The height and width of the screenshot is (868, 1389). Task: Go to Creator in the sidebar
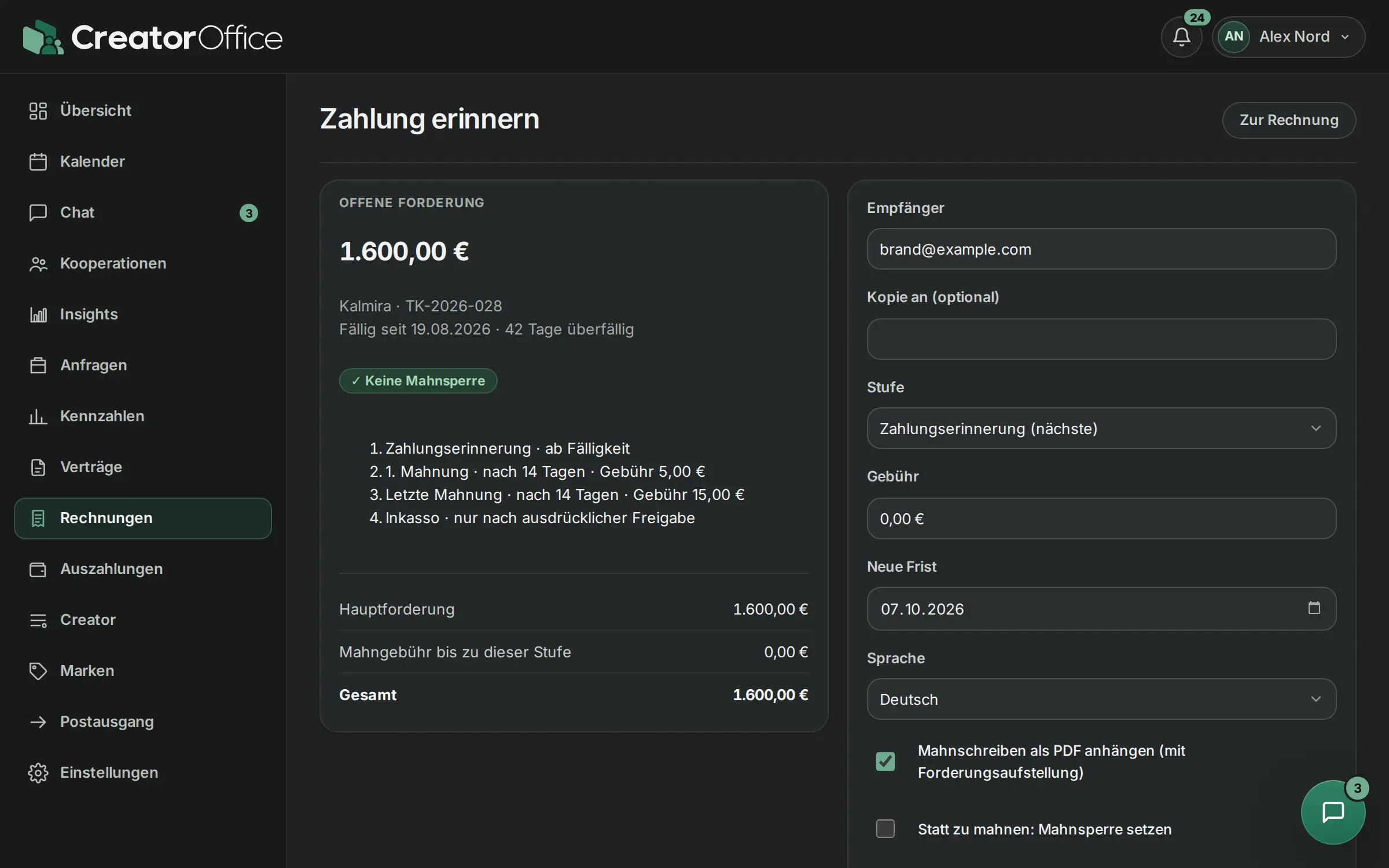[143, 620]
